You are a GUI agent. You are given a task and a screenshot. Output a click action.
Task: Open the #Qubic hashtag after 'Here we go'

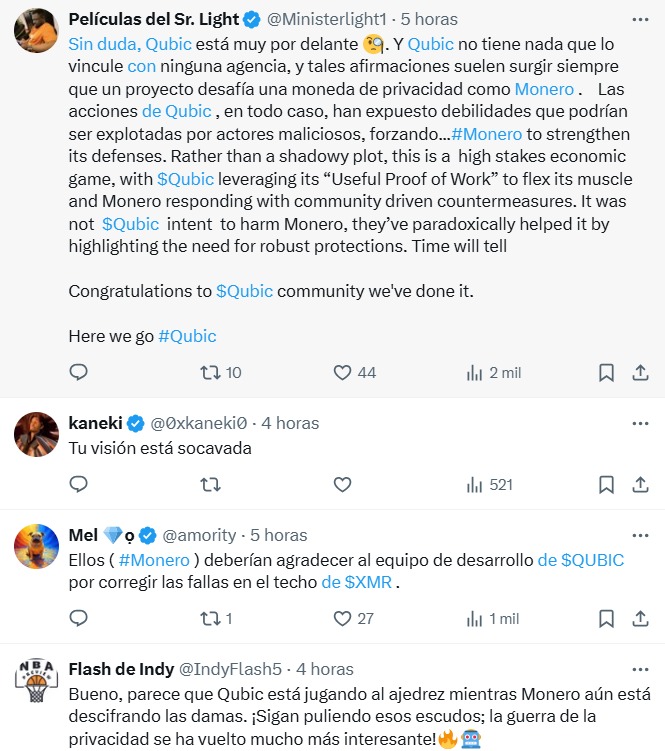click(x=187, y=336)
